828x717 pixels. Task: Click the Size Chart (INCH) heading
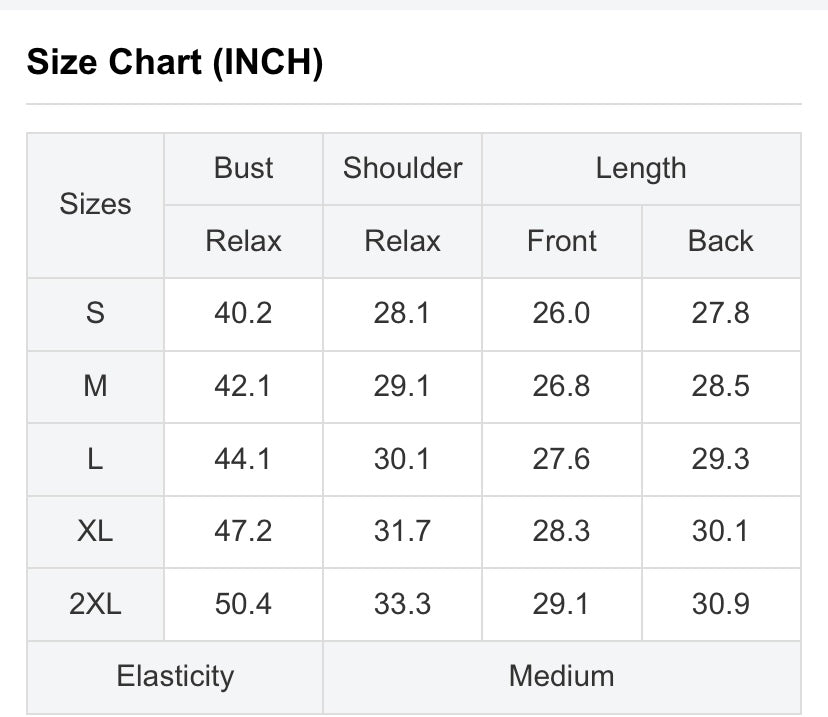(175, 62)
